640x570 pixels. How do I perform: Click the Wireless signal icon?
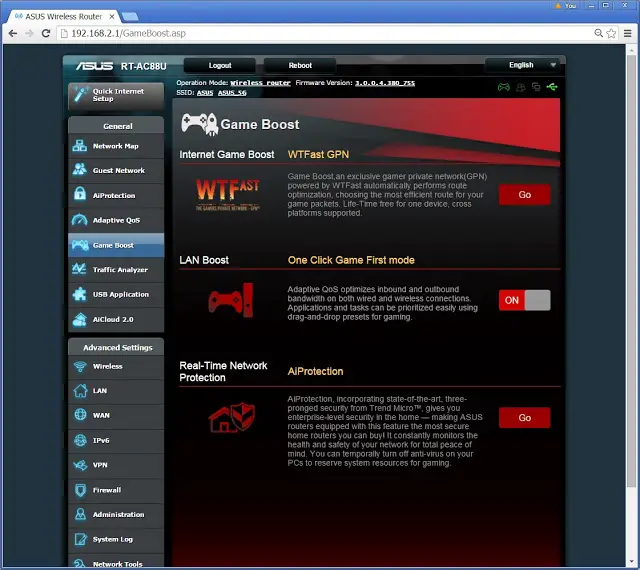click(x=80, y=366)
